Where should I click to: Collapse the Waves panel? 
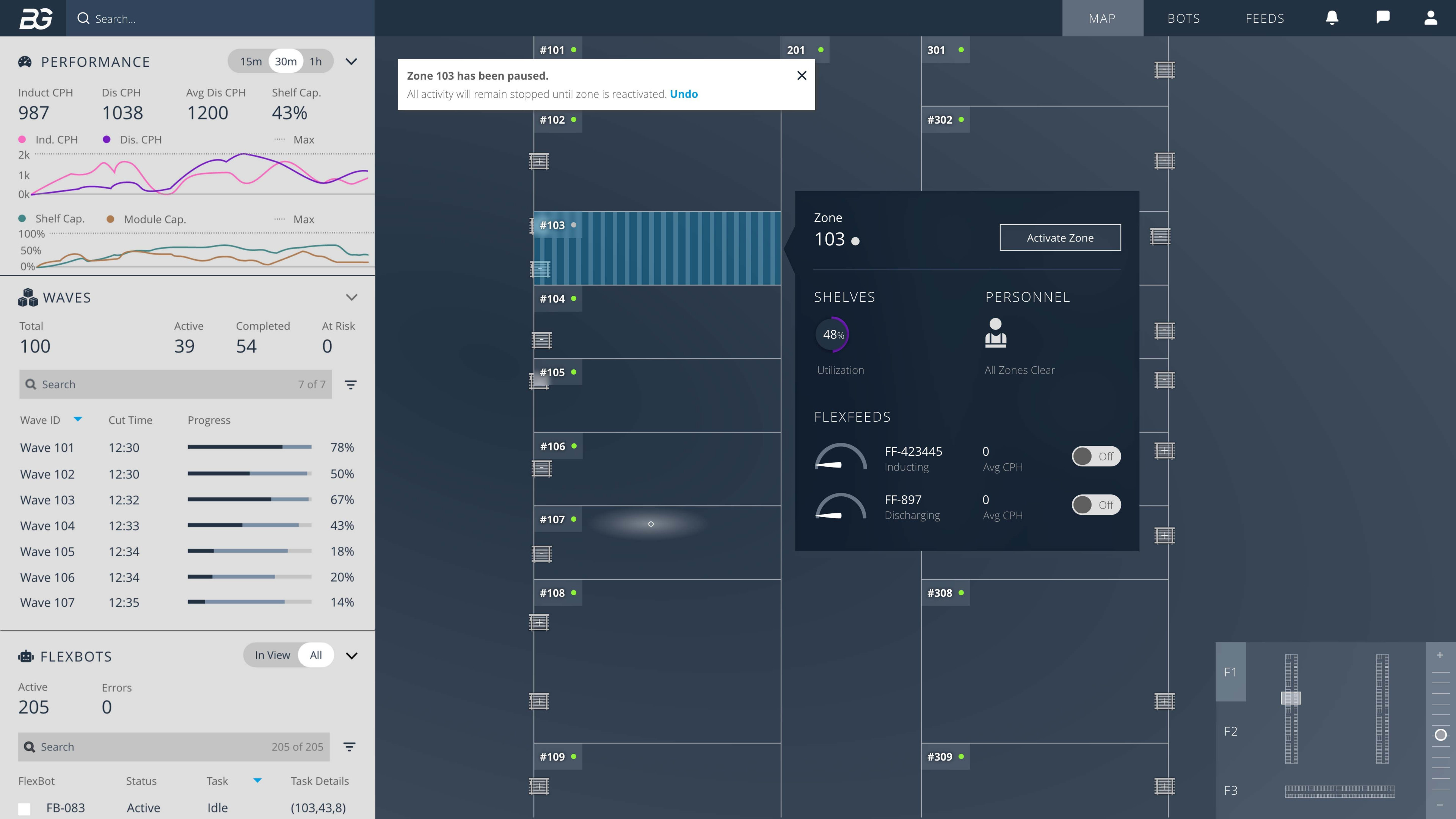click(x=351, y=297)
